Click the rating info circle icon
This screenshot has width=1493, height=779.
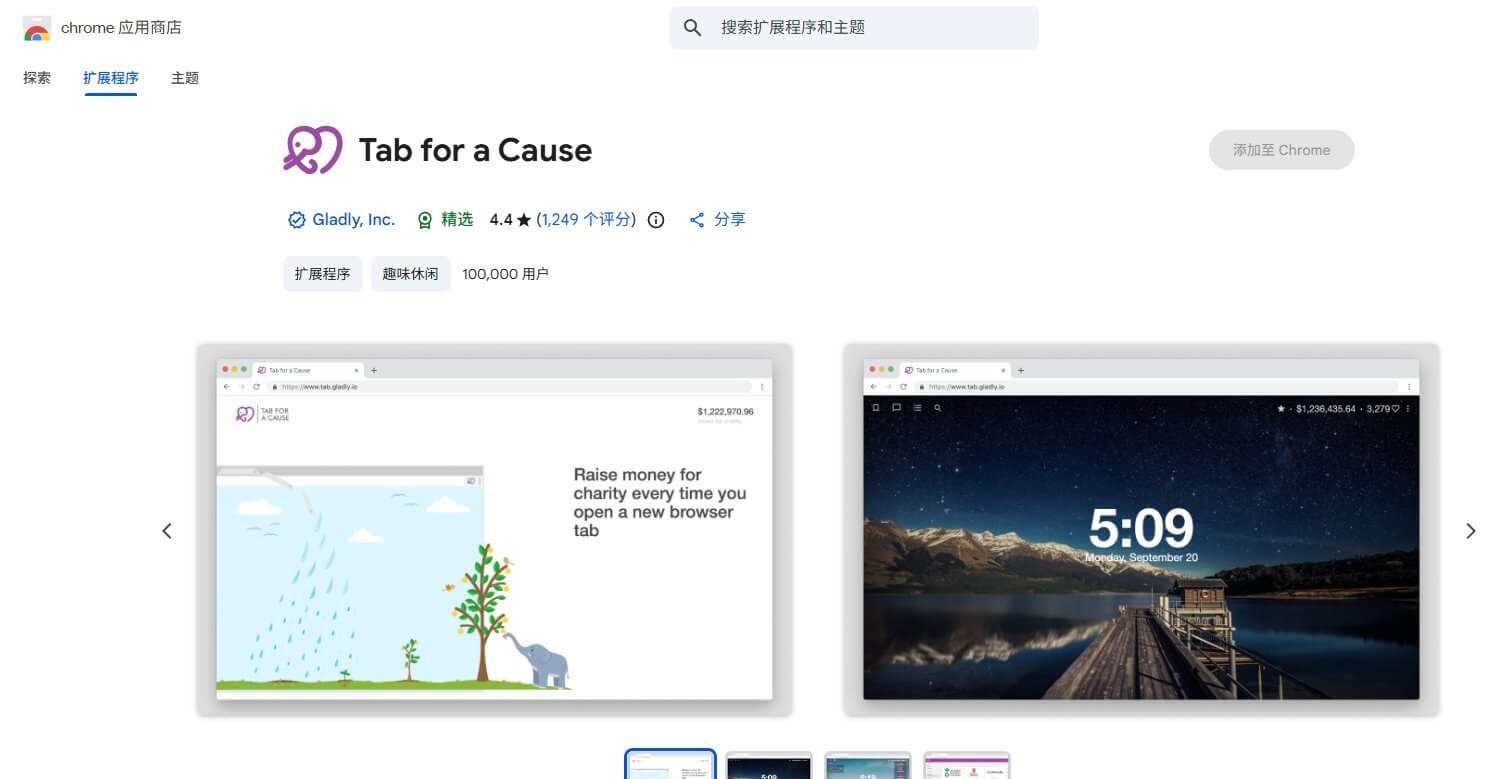pos(656,220)
